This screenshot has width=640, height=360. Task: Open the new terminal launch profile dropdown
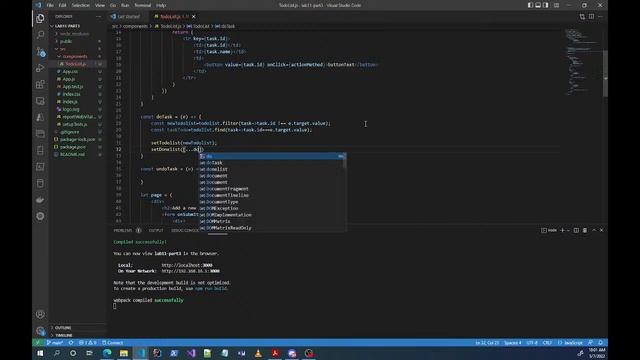[568, 230]
